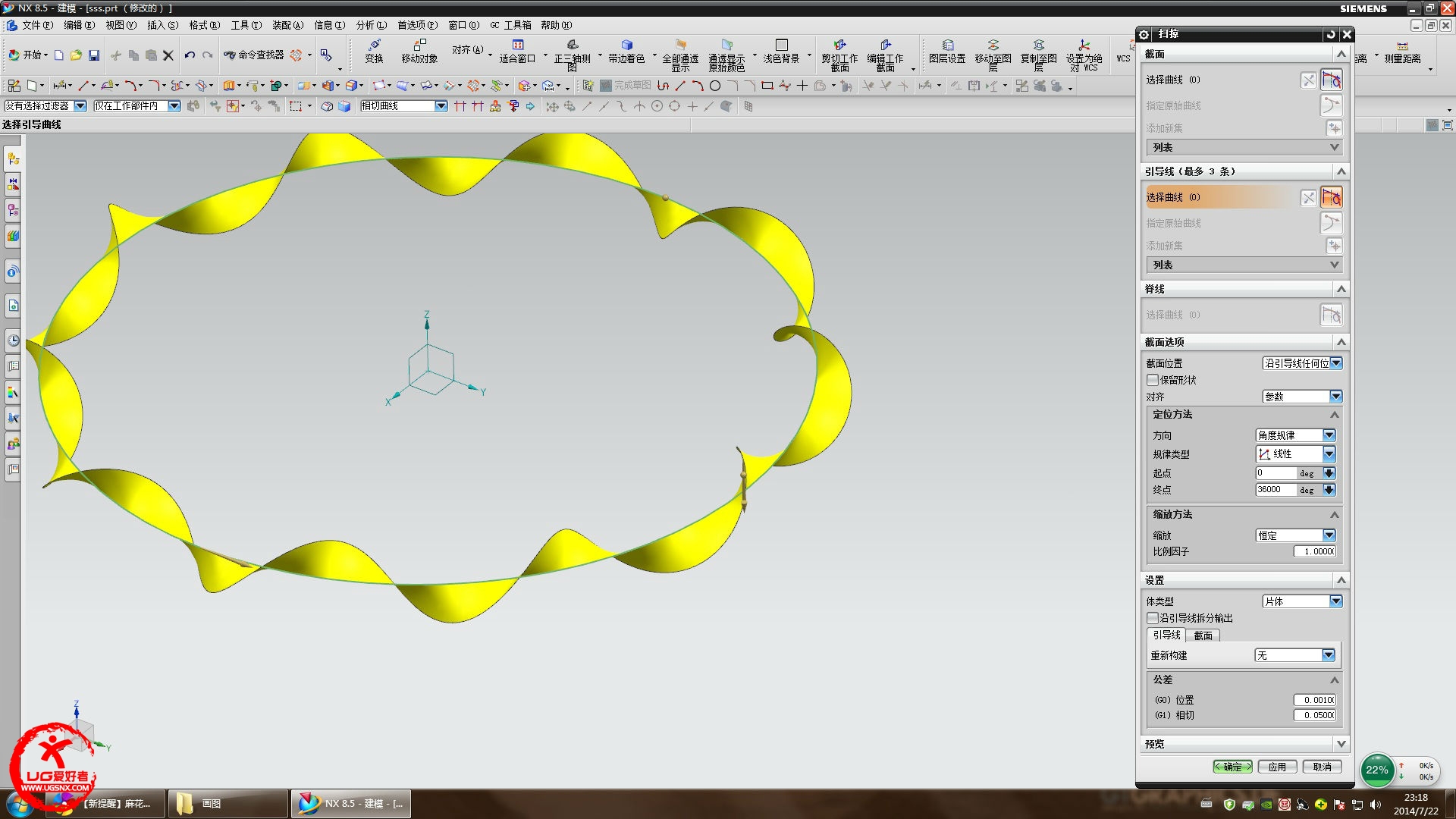Viewport: 1456px width, 819px height.
Task: Reset the 扫掠 dialog with reset arrow
Action: 1330,34
